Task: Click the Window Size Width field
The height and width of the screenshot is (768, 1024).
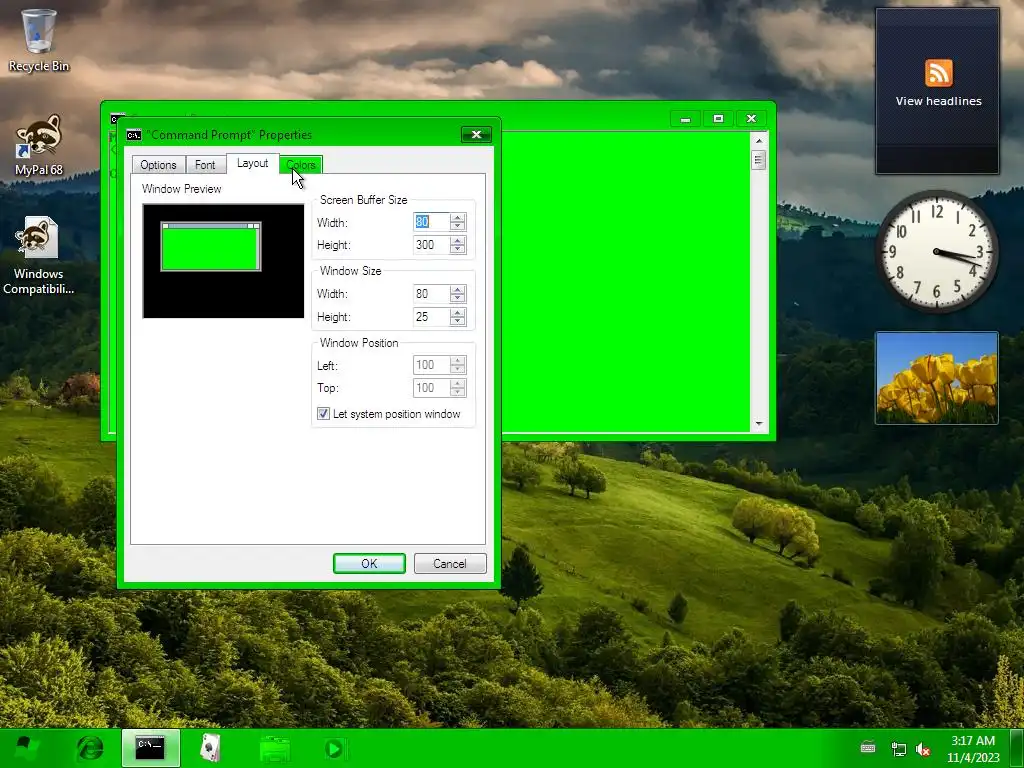Action: 431,294
